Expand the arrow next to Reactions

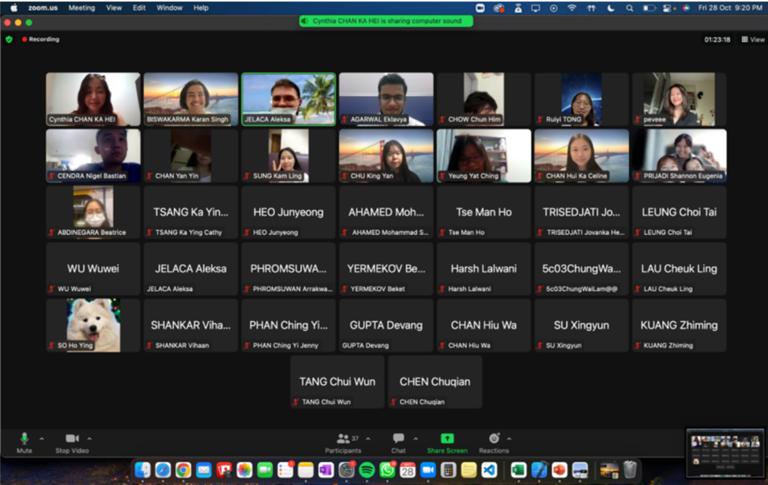point(509,438)
